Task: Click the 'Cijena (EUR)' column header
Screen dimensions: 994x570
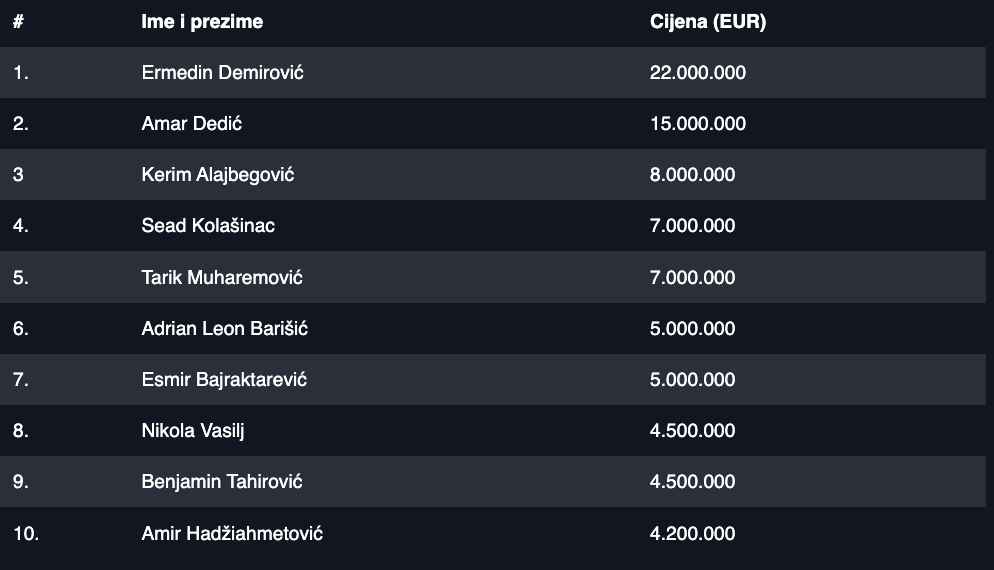Action: pyautogui.click(x=707, y=21)
